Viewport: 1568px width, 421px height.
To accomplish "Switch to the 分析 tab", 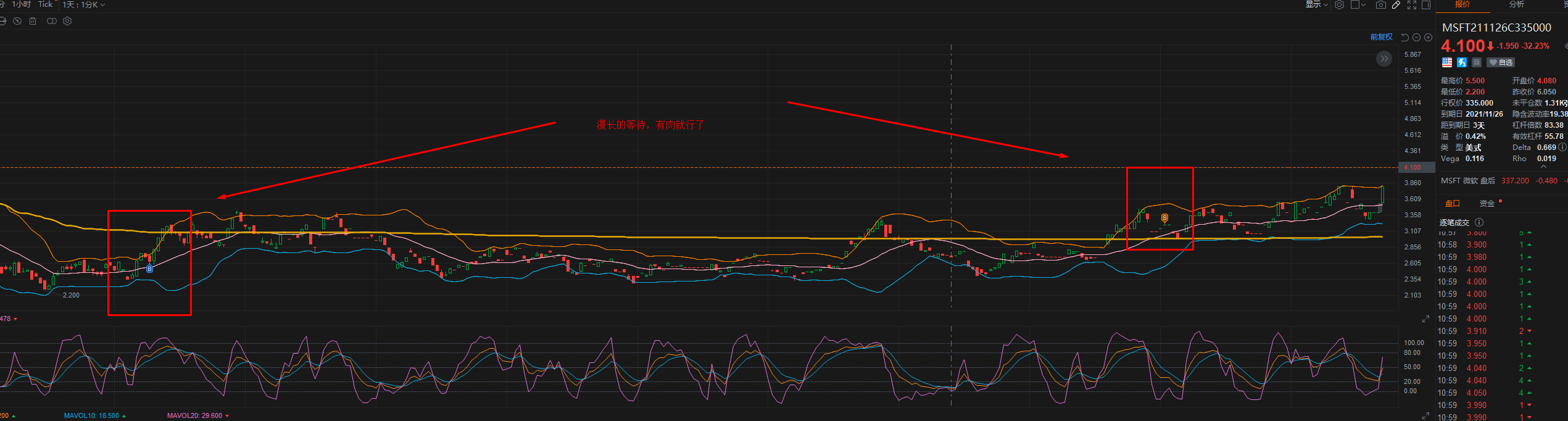I will 1517,4.
